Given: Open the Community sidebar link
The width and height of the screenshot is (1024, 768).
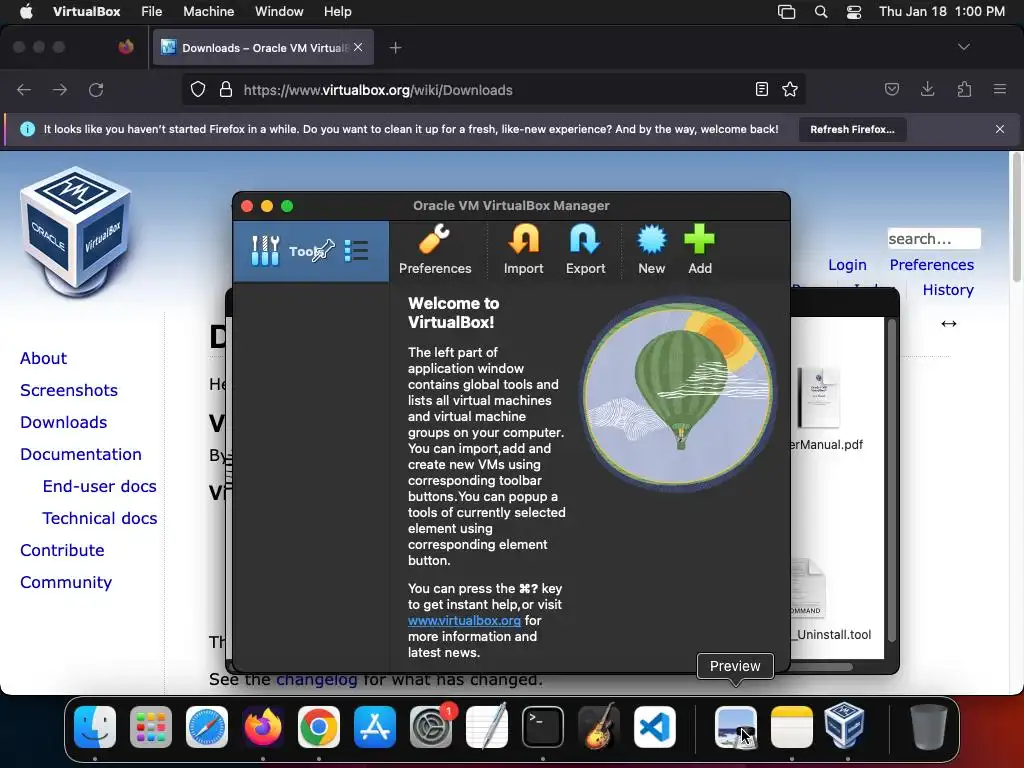Looking at the screenshot, I should tap(66, 582).
